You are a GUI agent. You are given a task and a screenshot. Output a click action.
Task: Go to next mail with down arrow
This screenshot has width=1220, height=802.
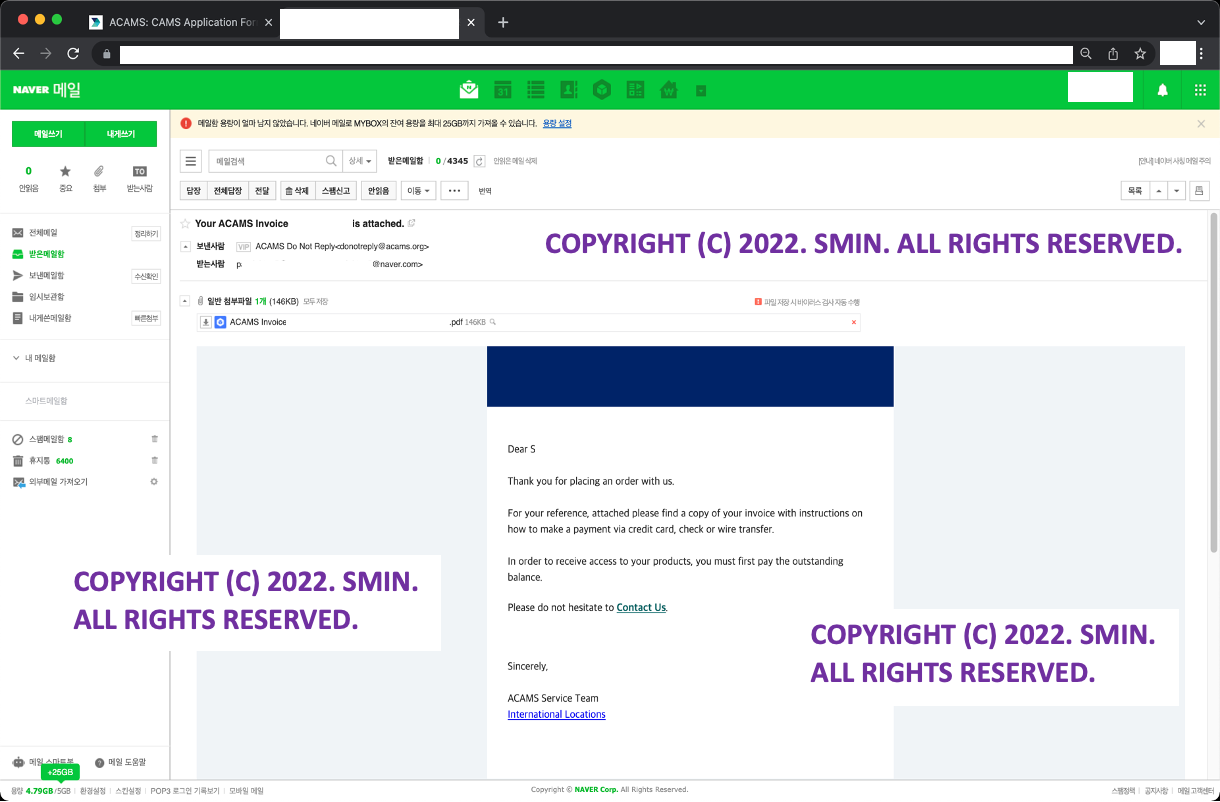[1176, 190]
